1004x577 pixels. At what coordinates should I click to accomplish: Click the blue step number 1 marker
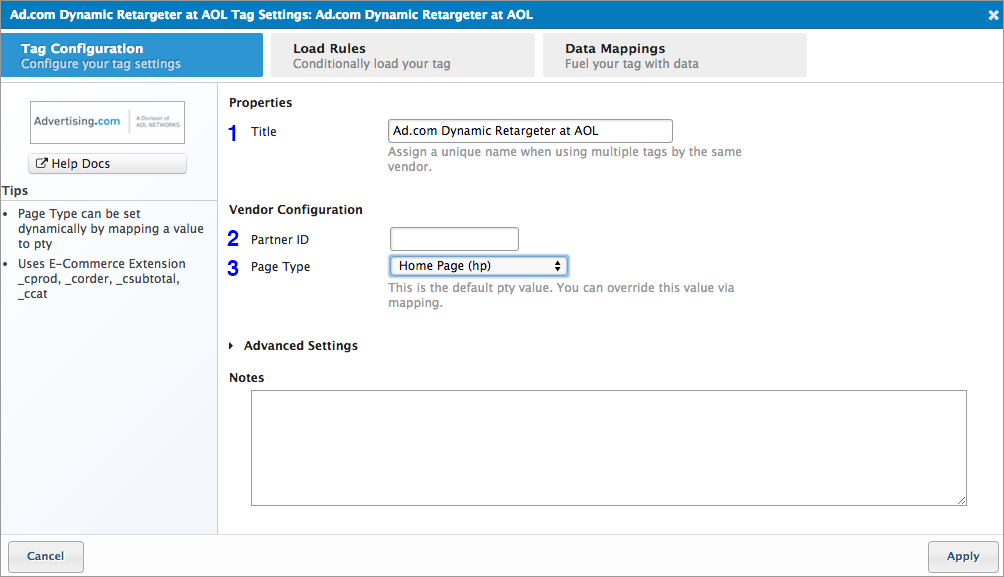click(x=234, y=133)
